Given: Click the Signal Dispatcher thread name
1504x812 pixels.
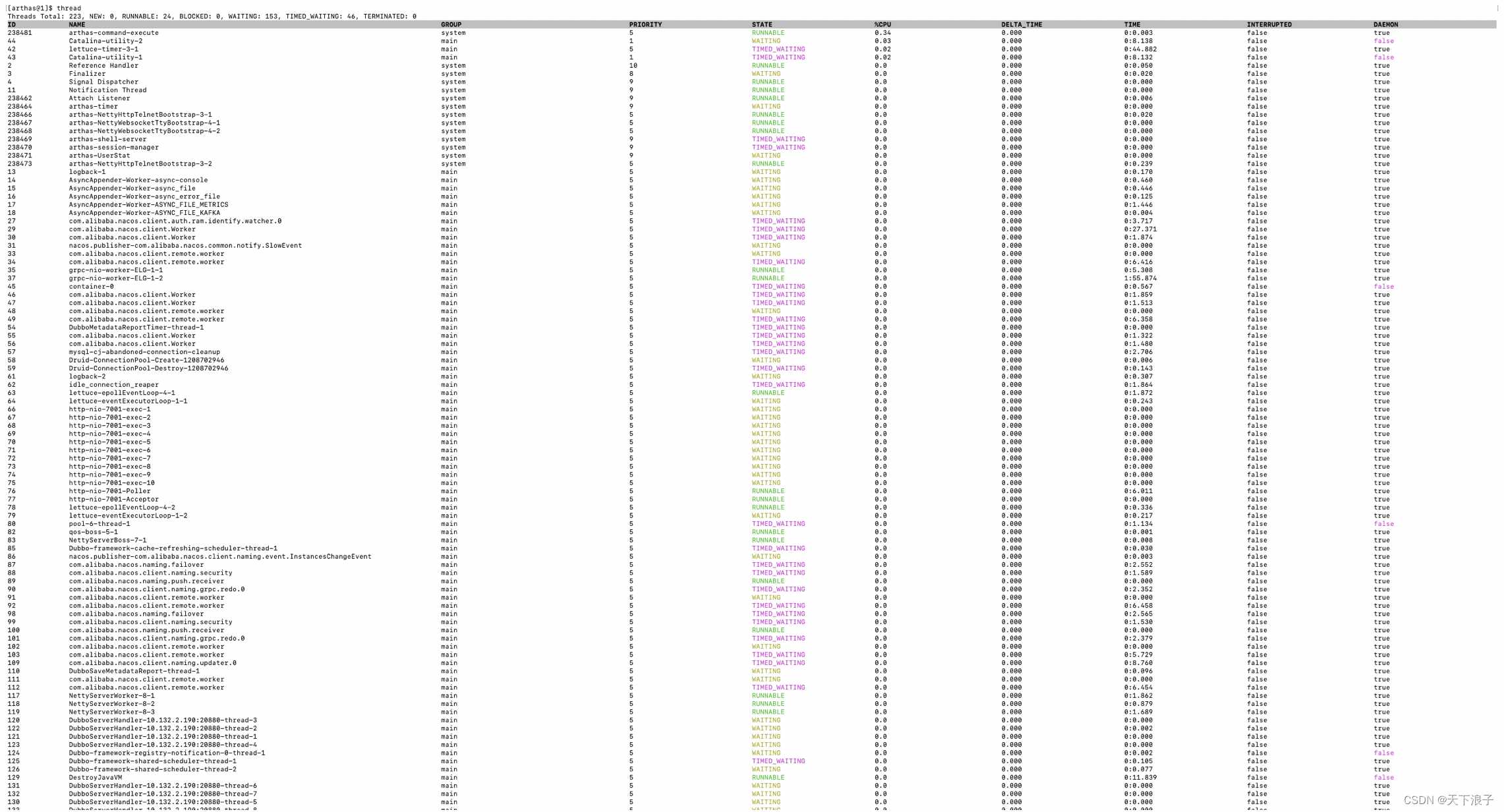Looking at the screenshot, I should click(x=103, y=82).
